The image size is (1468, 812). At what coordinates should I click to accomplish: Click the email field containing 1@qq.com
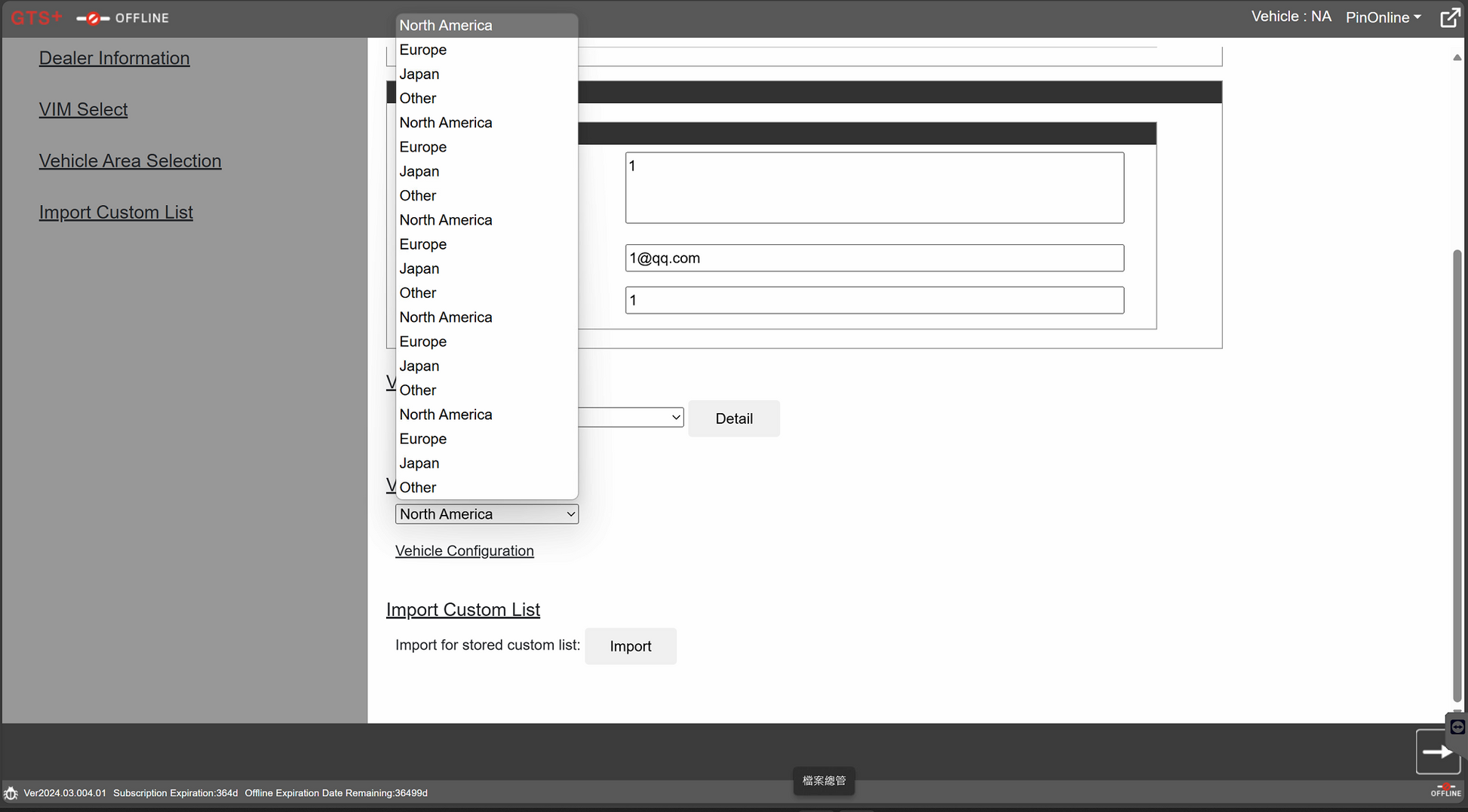coord(874,259)
